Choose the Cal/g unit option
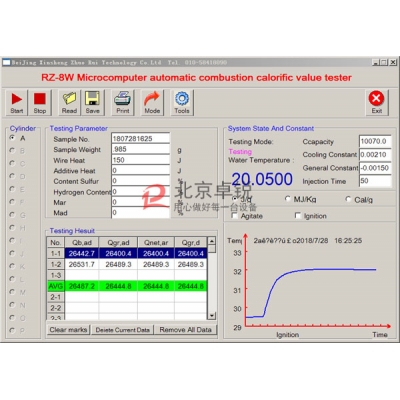This screenshot has height=400, width=400. [348, 199]
